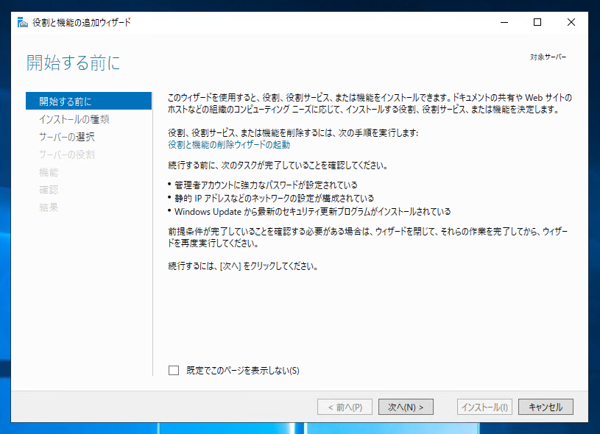The image size is (600, 434).
Task: Click the 管理者アカウント password bullet text
Action: click(x=266, y=185)
